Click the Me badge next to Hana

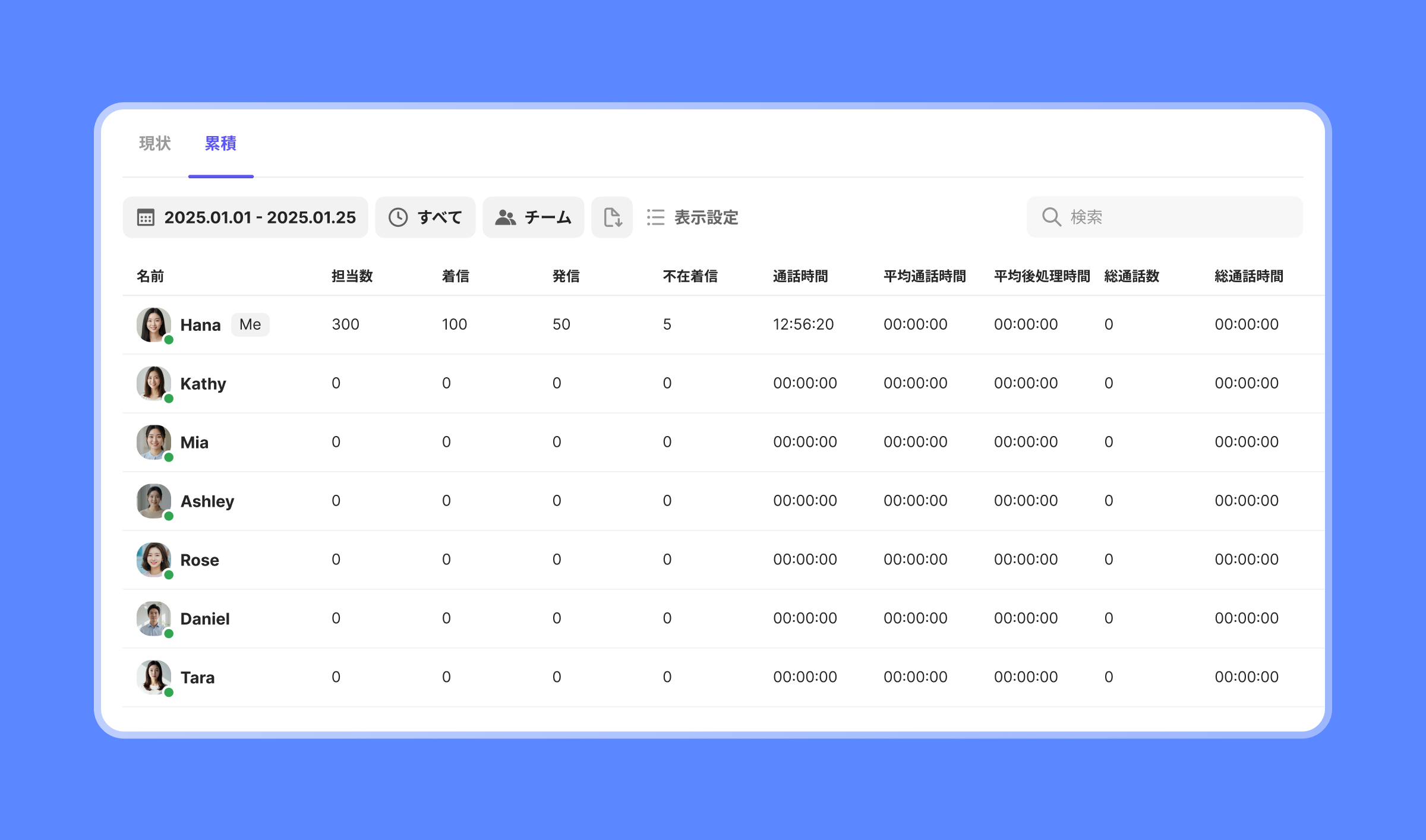(x=250, y=324)
